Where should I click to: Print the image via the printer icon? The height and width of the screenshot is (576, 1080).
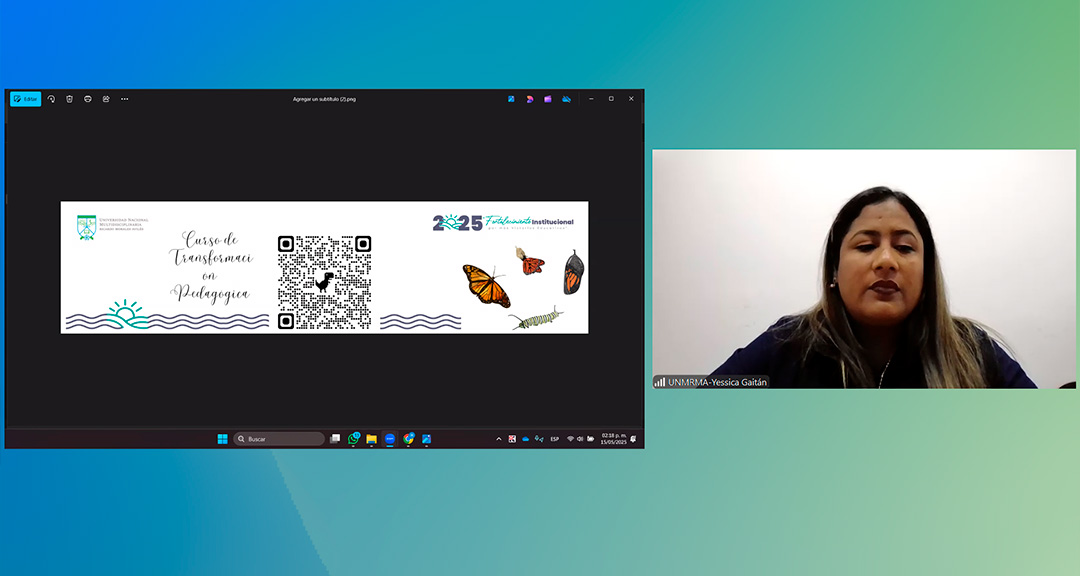coord(87,99)
